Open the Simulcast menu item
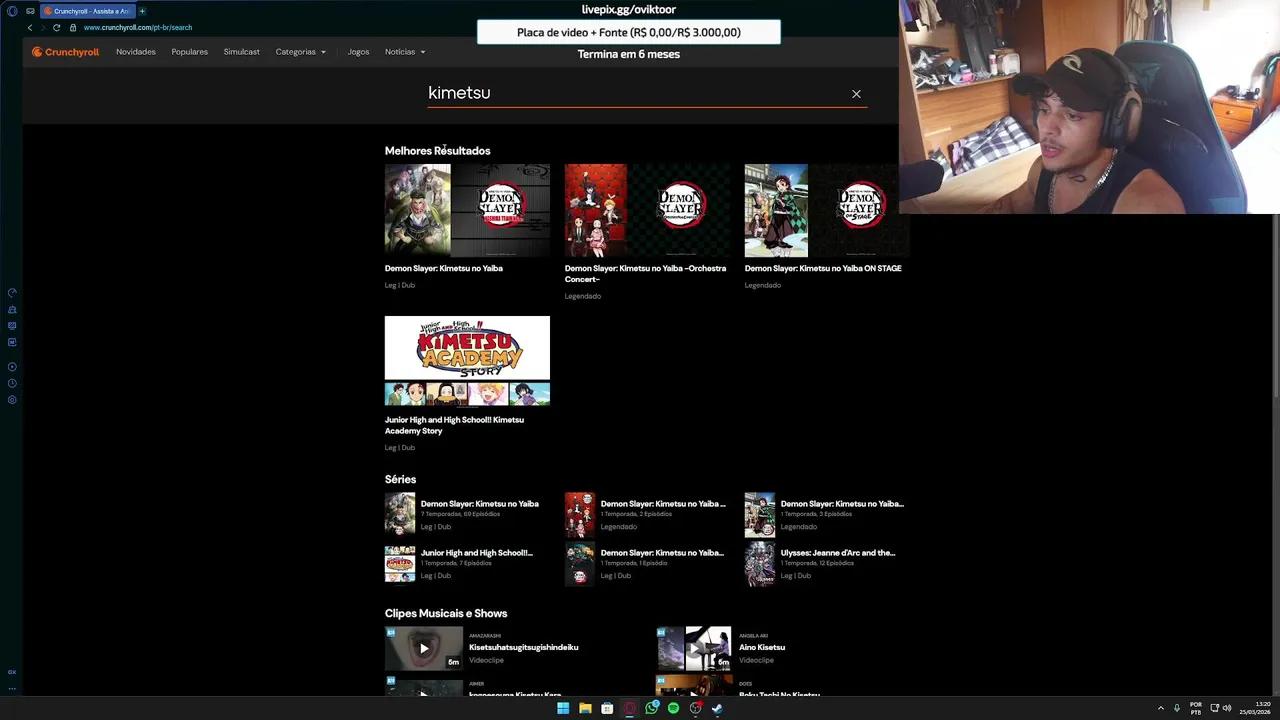This screenshot has width=1280, height=720. point(241,52)
